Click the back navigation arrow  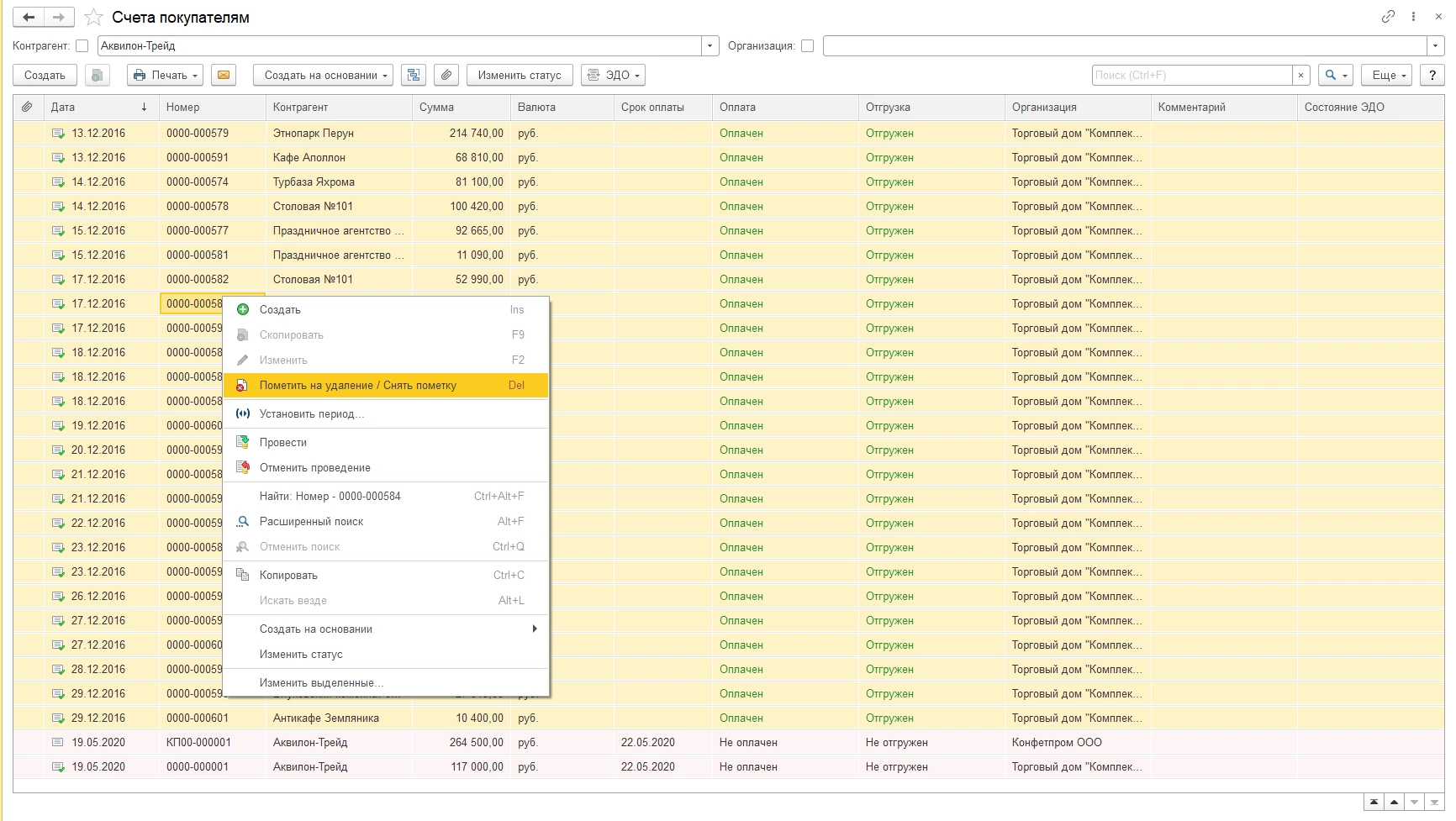(29, 17)
